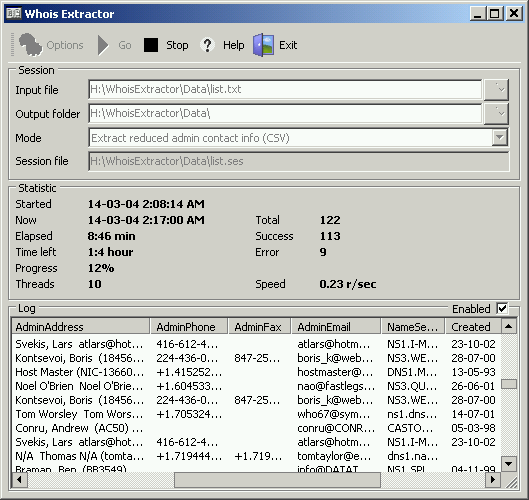The height and width of the screenshot is (500, 529).
Task: Open the Output folder browse dropdown button
Action: point(496,113)
